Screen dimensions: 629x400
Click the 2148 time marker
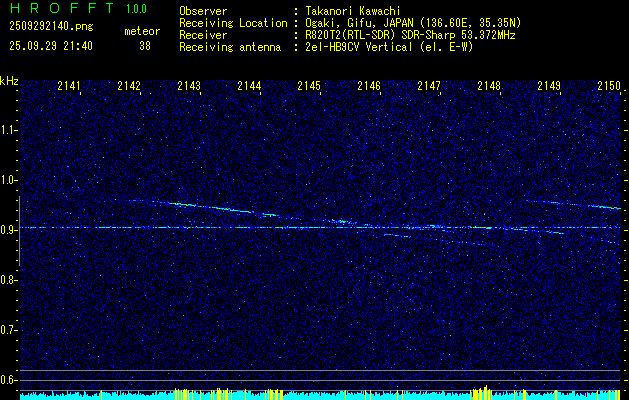coord(489,86)
